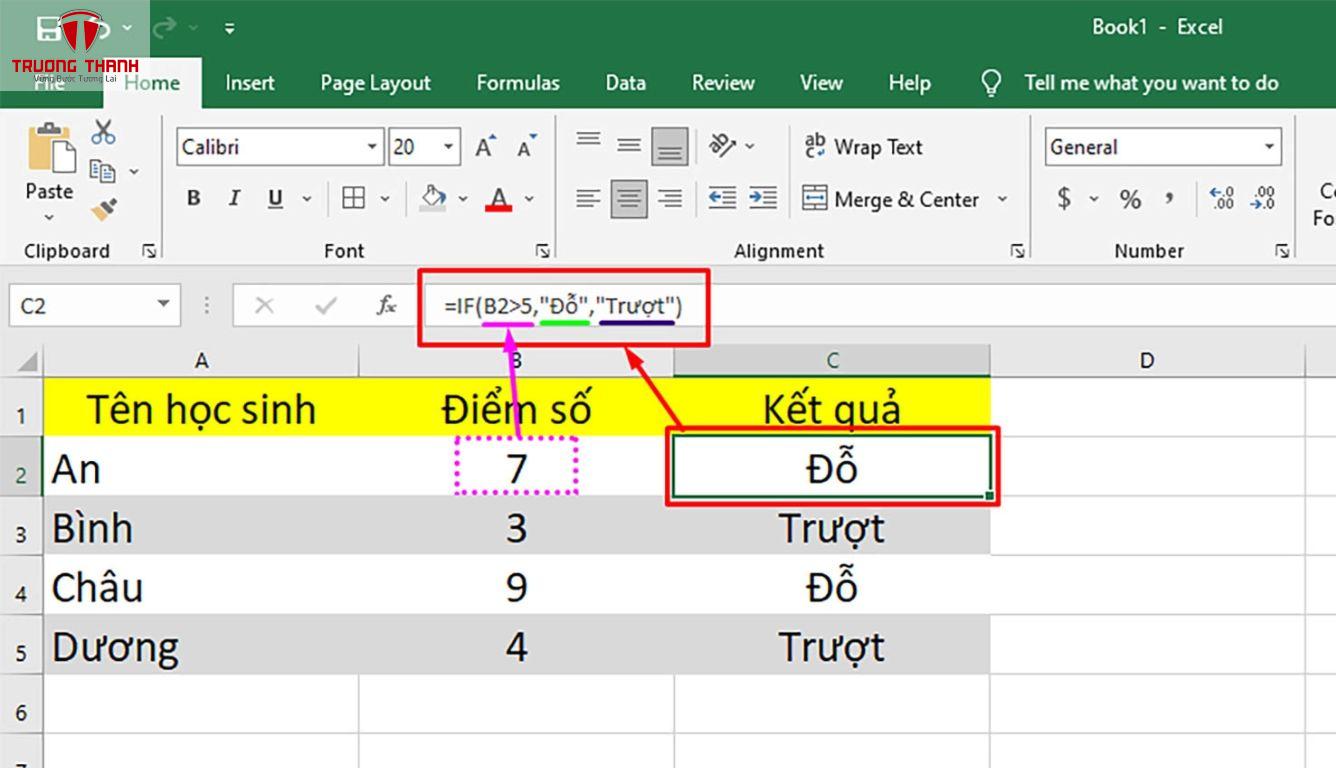Select the Dương name cell
This screenshot has width=1336, height=768.
click(x=200, y=646)
